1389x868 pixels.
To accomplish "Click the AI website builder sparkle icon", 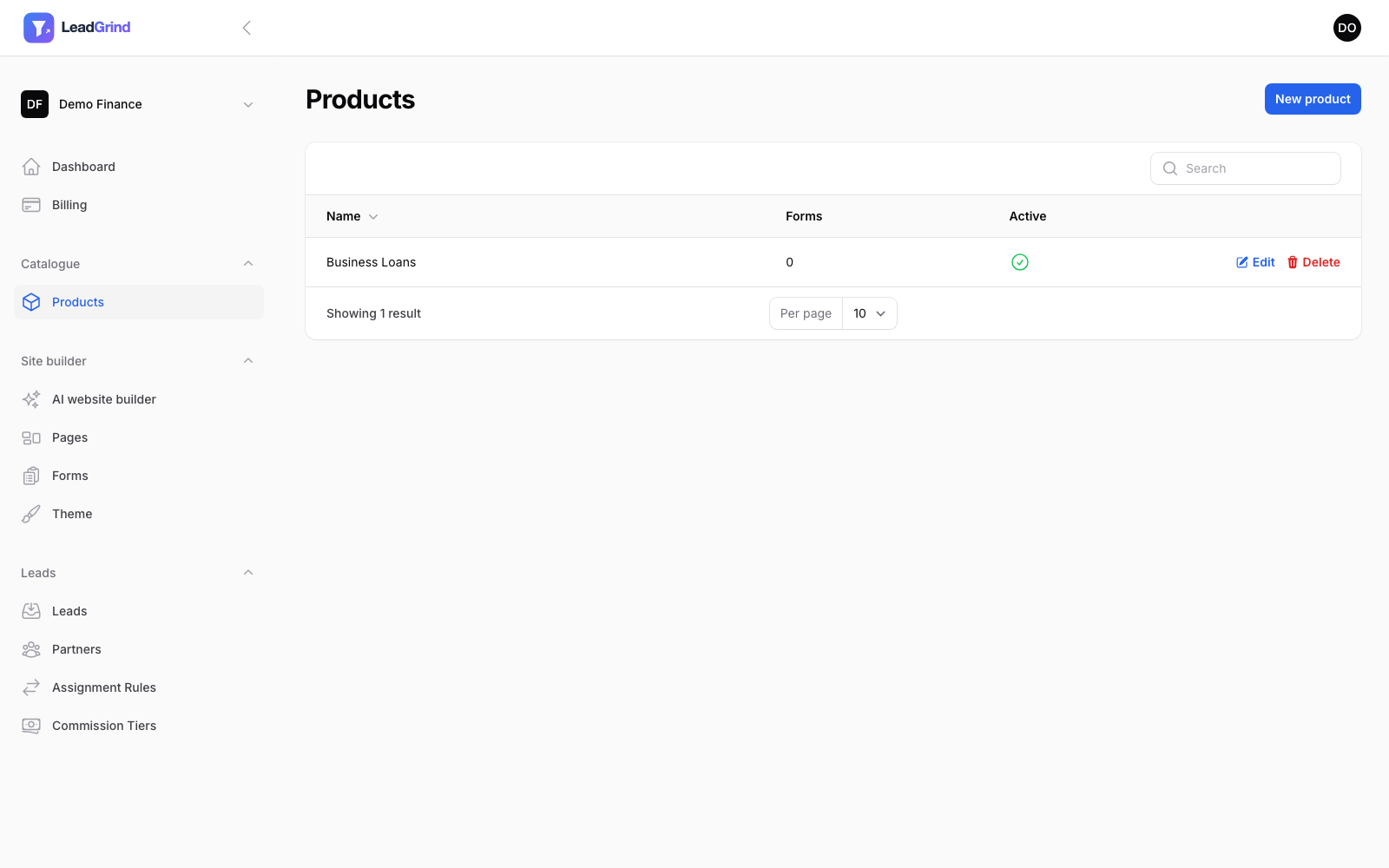I will pos(31,399).
